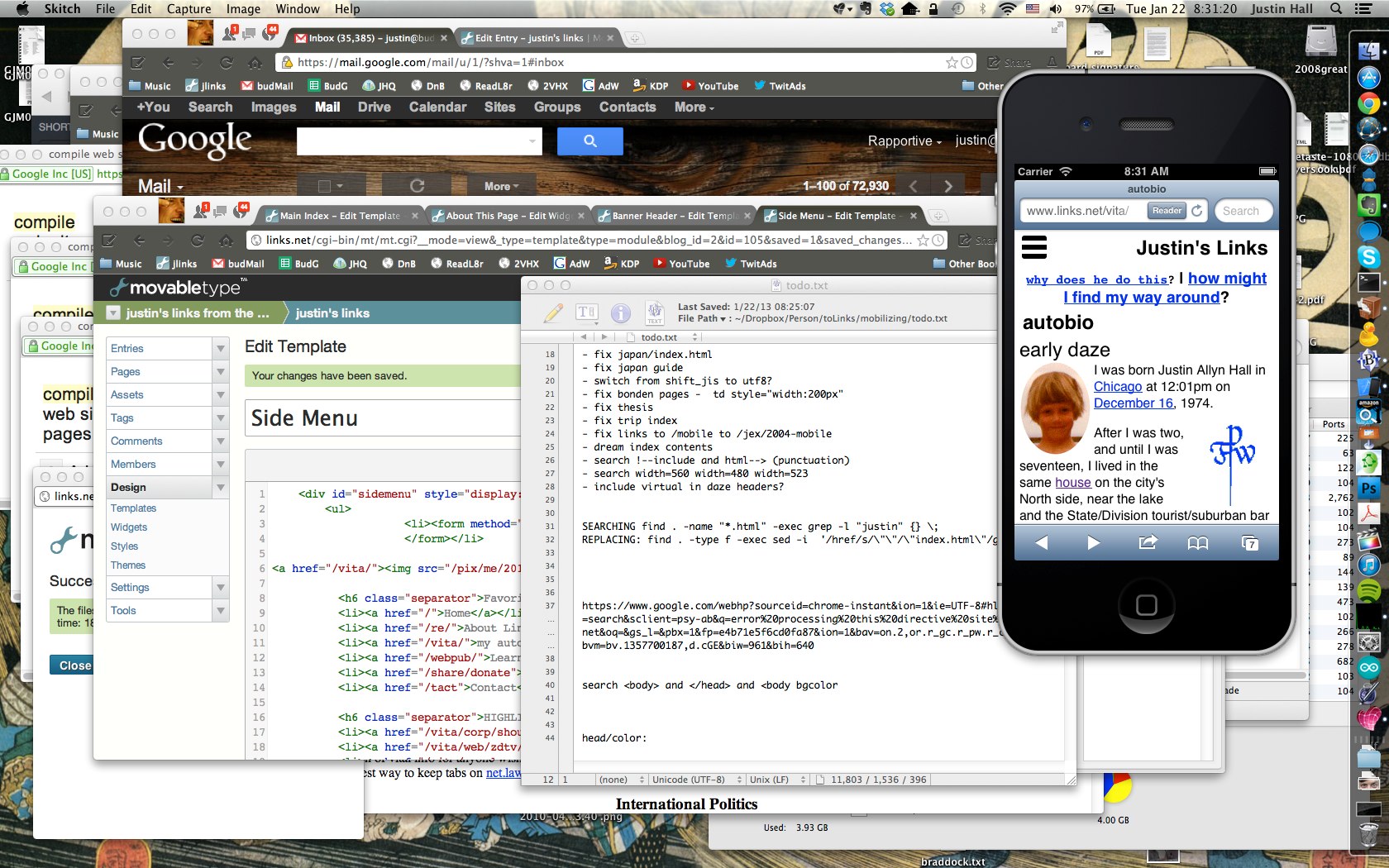
Task: Open the Capture menu in menu bar
Action: pyautogui.click(x=189, y=9)
